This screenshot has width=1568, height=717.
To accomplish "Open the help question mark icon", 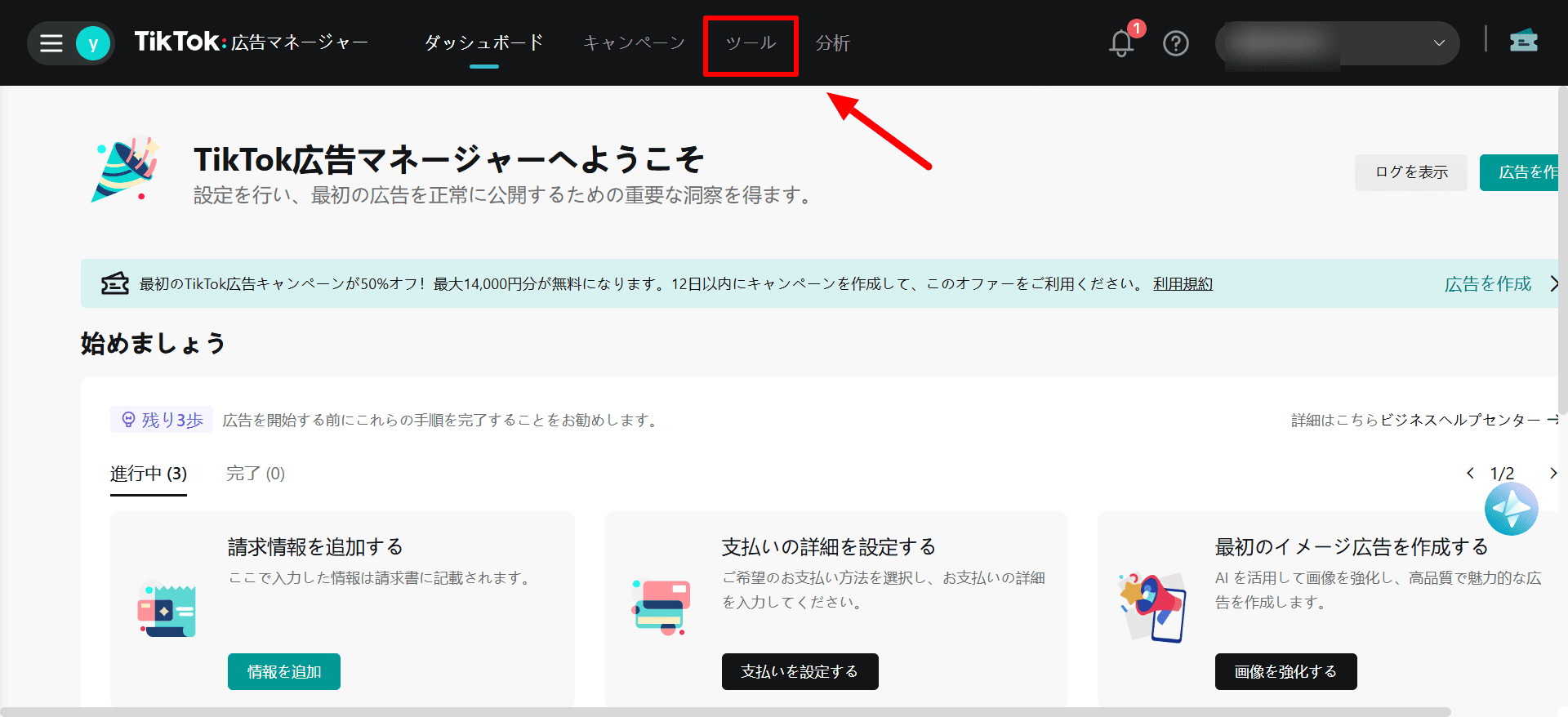I will [1175, 43].
